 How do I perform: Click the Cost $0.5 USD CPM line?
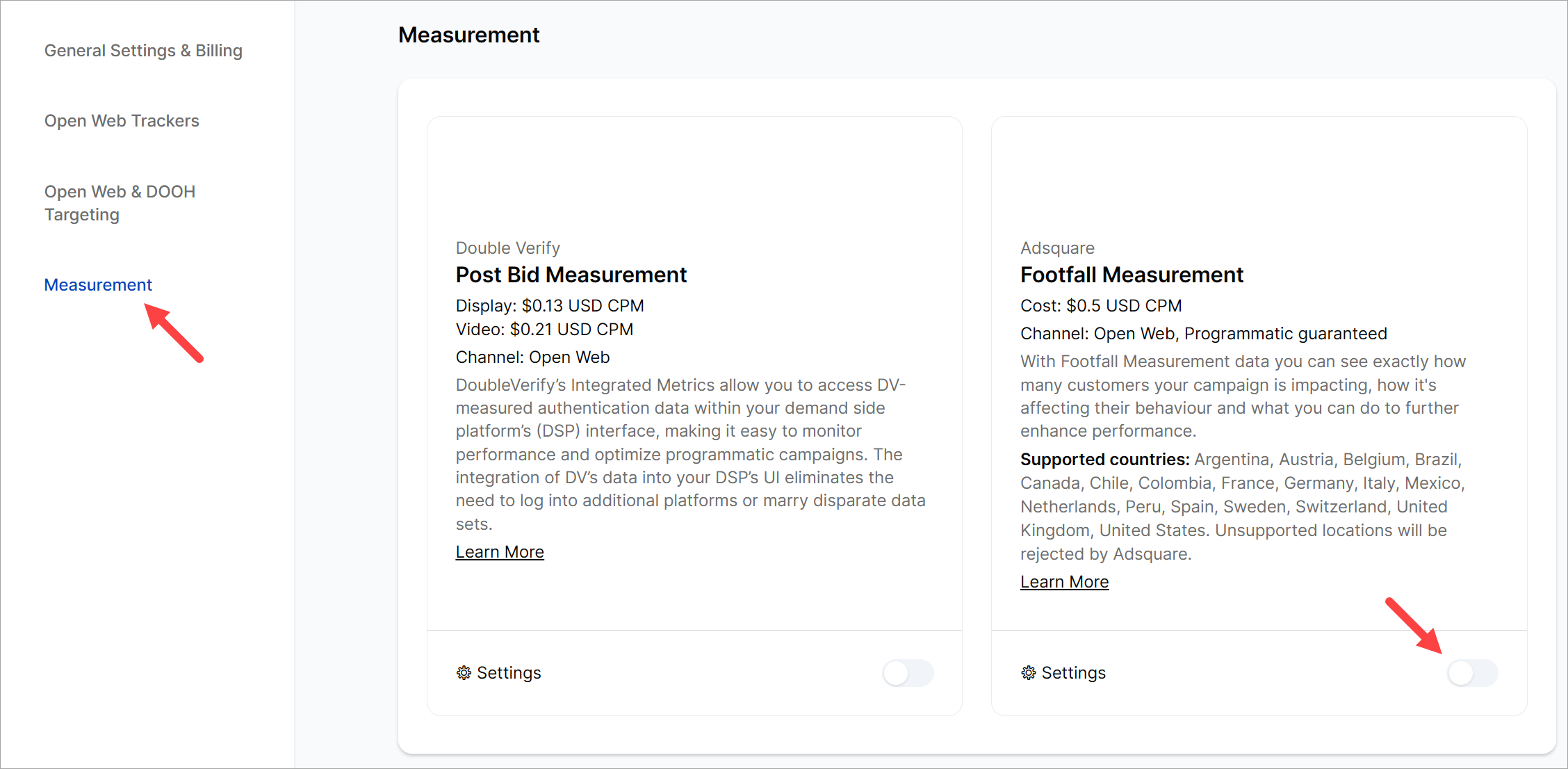[1100, 306]
